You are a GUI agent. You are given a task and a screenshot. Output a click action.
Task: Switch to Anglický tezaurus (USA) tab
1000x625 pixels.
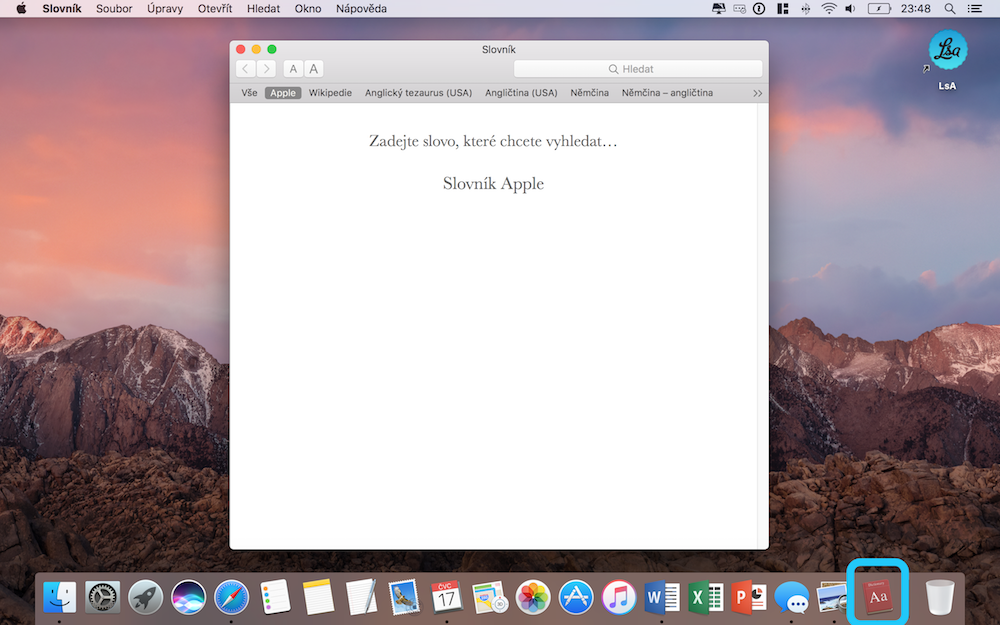coord(418,92)
